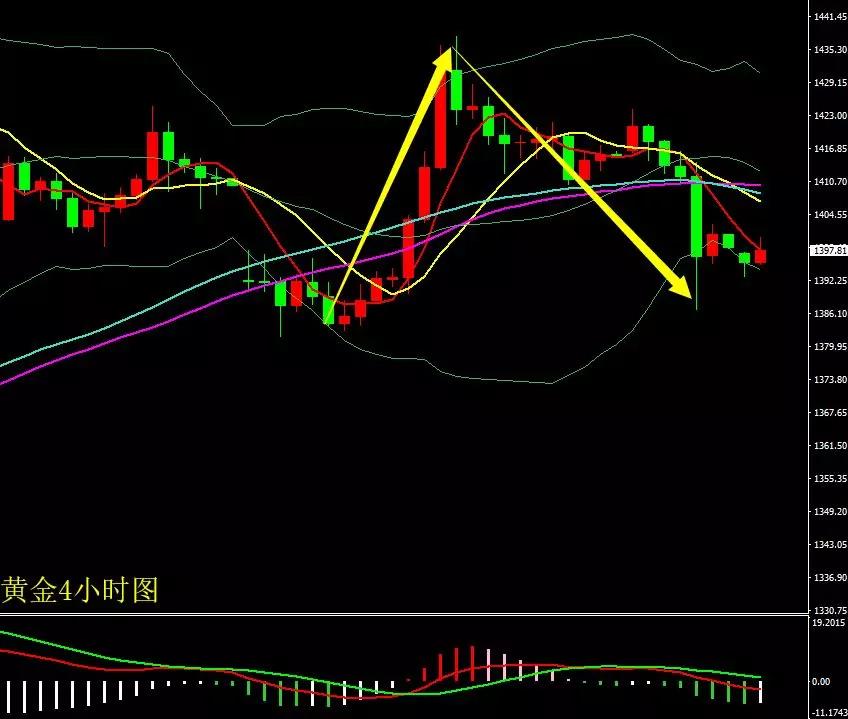848x719 pixels.
Task: Select the 1386.10 price axis label
Action: pyautogui.click(x=830, y=314)
